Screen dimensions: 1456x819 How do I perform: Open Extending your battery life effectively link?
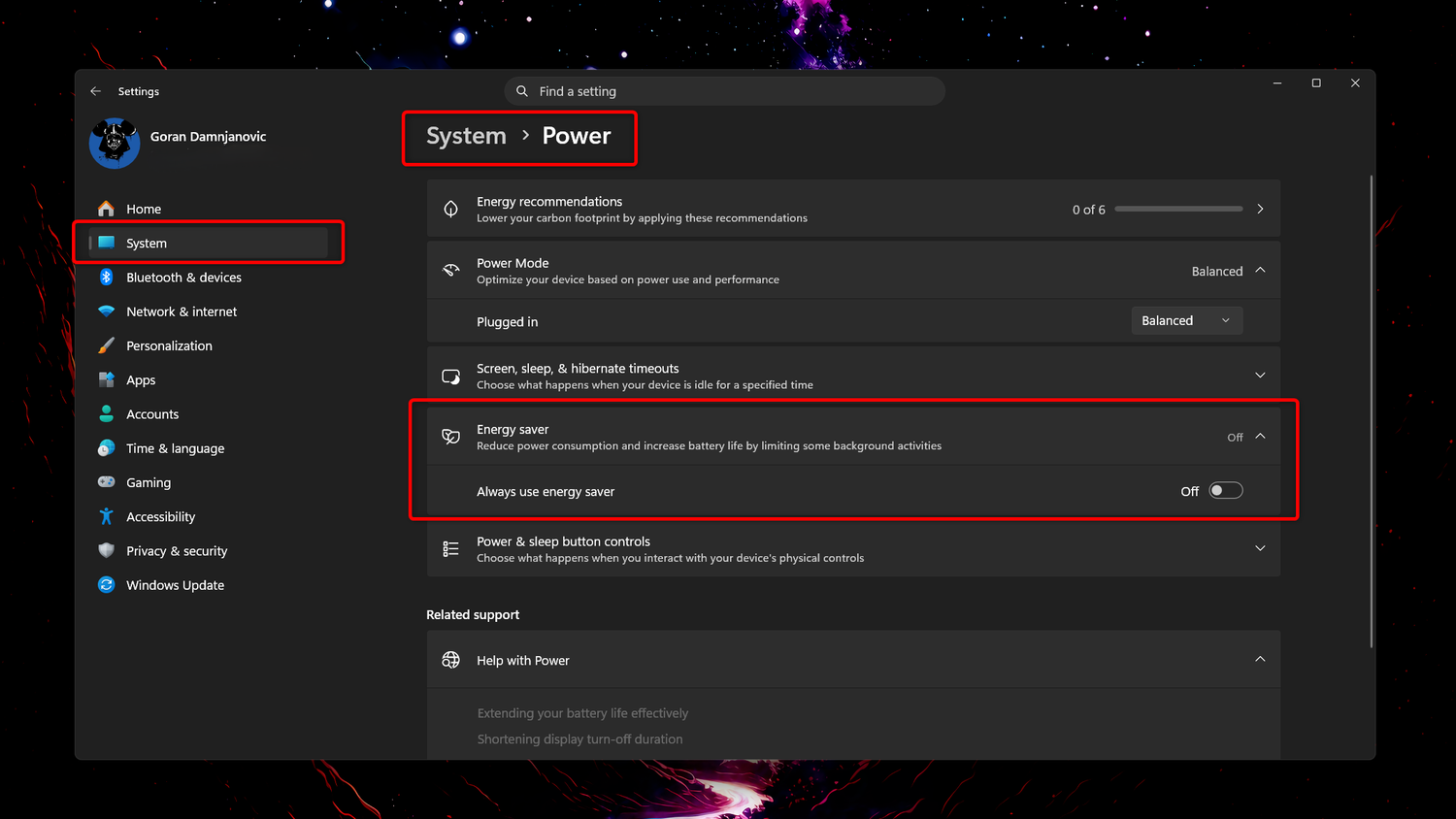(x=582, y=713)
